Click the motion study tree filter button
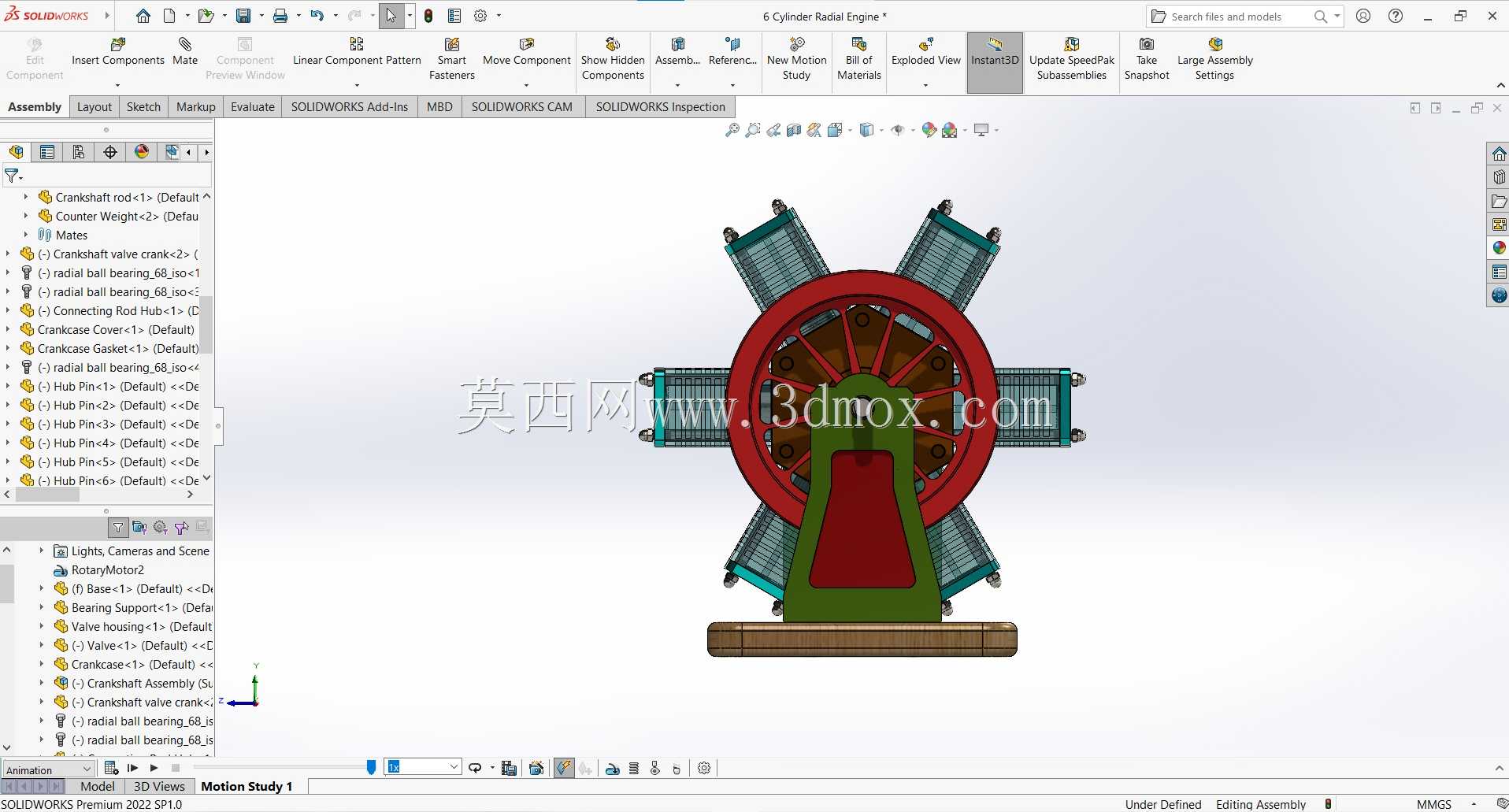 (x=118, y=527)
